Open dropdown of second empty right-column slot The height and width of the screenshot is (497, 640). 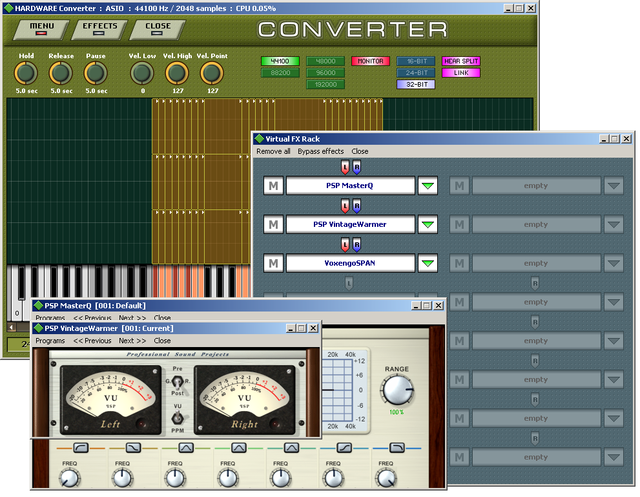[613, 224]
